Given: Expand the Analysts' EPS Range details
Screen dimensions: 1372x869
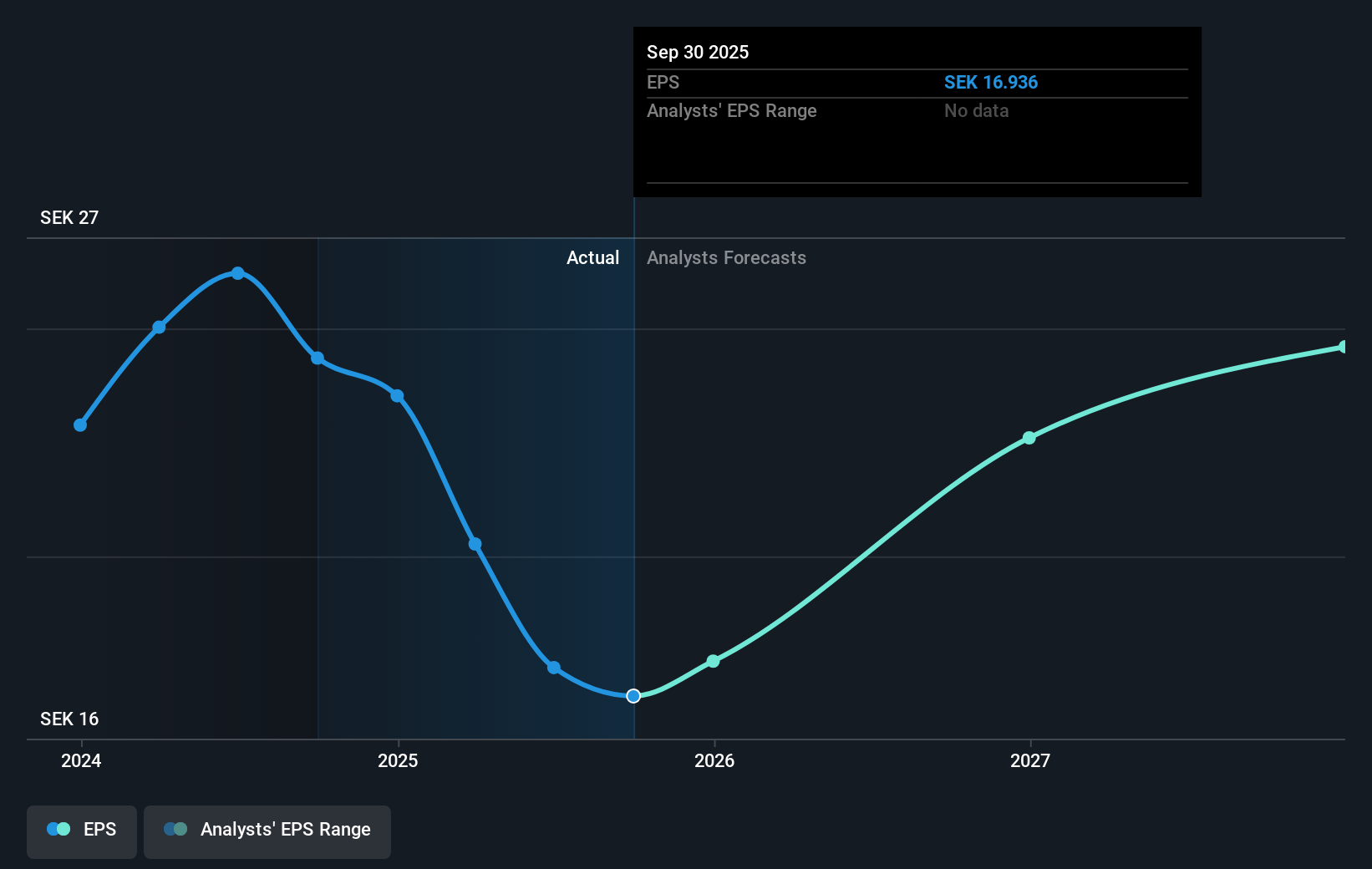Looking at the screenshot, I should [x=731, y=110].
